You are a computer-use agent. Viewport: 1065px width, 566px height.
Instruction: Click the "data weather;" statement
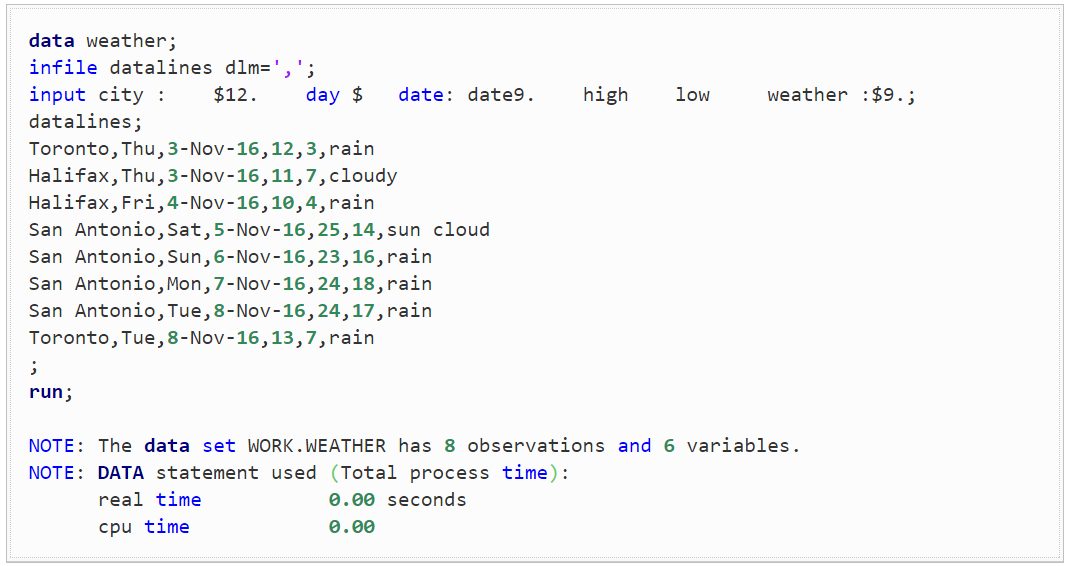point(102,41)
